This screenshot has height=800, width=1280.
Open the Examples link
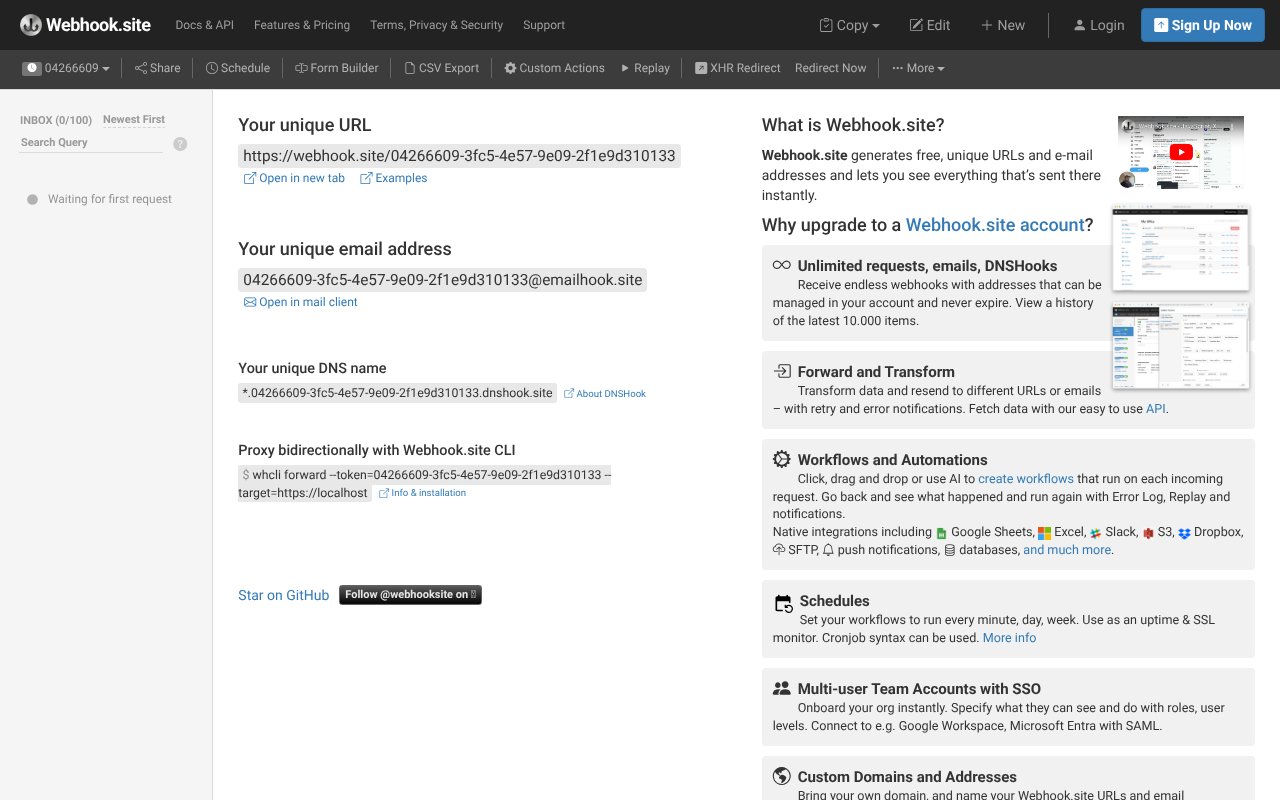(x=400, y=177)
